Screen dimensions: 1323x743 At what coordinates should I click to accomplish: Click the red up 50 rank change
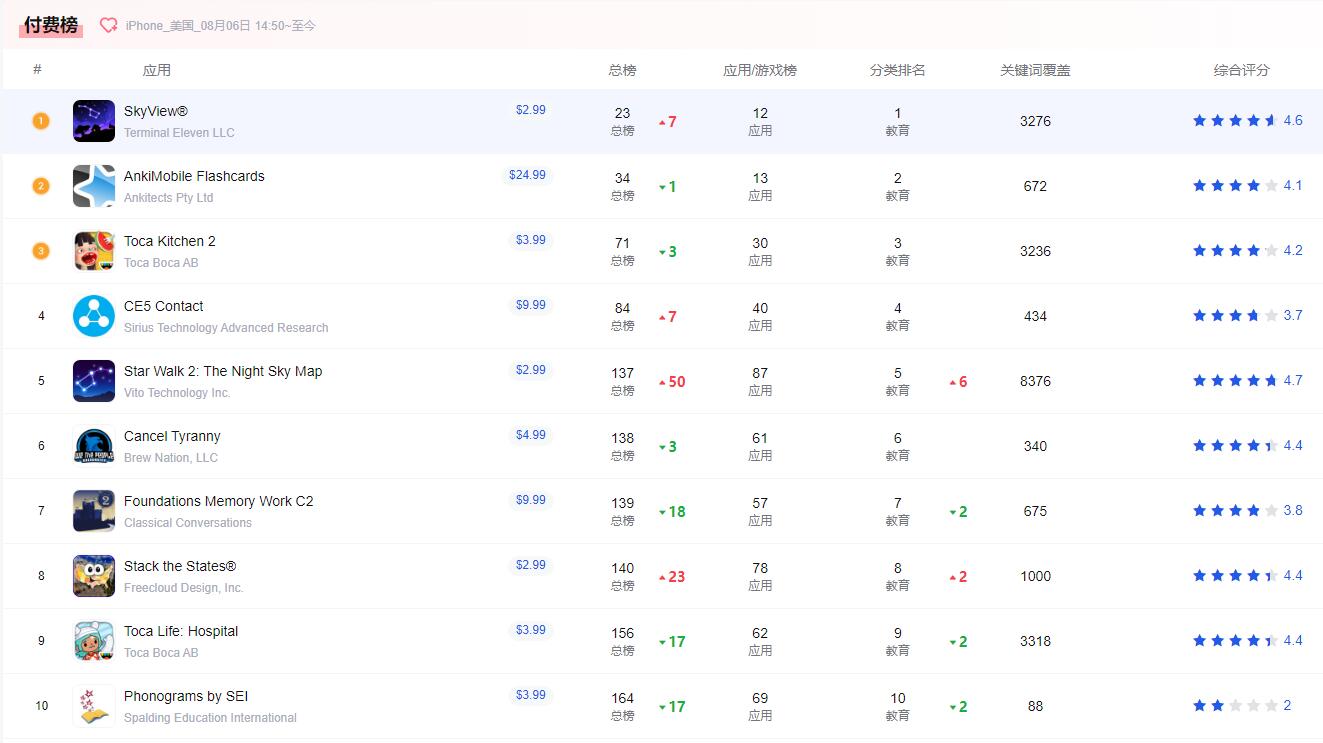[672, 382]
